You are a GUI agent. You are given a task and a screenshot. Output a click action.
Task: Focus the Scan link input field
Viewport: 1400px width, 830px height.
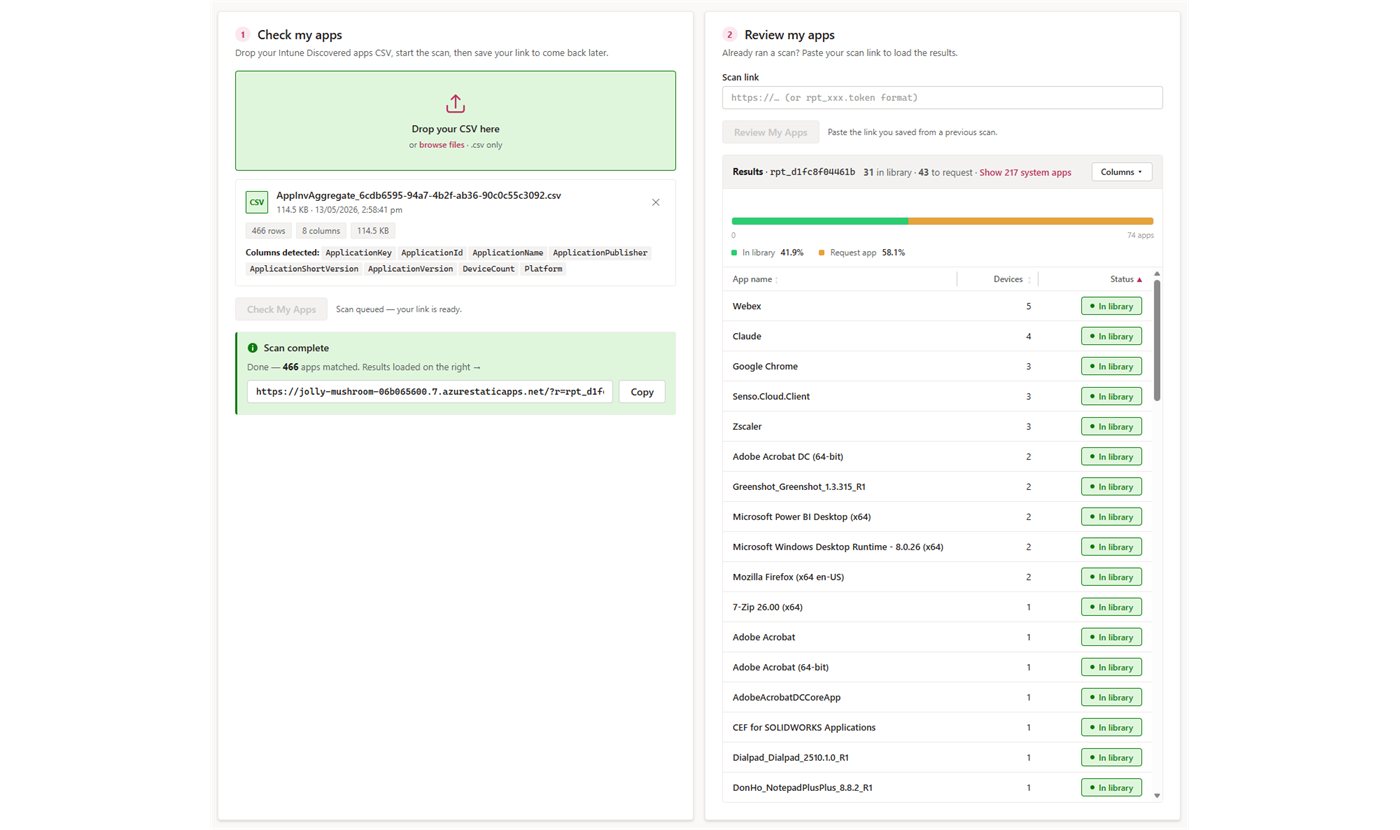pos(942,98)
